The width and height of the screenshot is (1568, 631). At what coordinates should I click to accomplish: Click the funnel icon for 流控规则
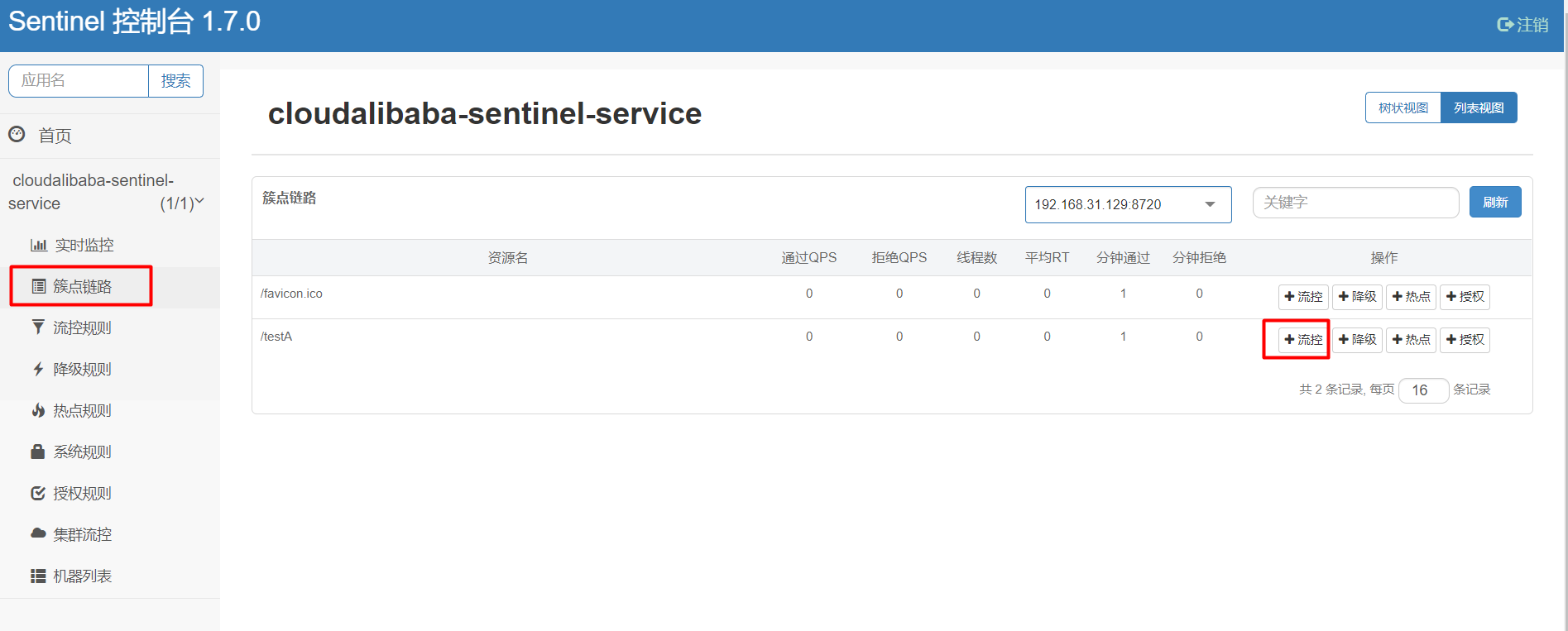coord(38,327)
